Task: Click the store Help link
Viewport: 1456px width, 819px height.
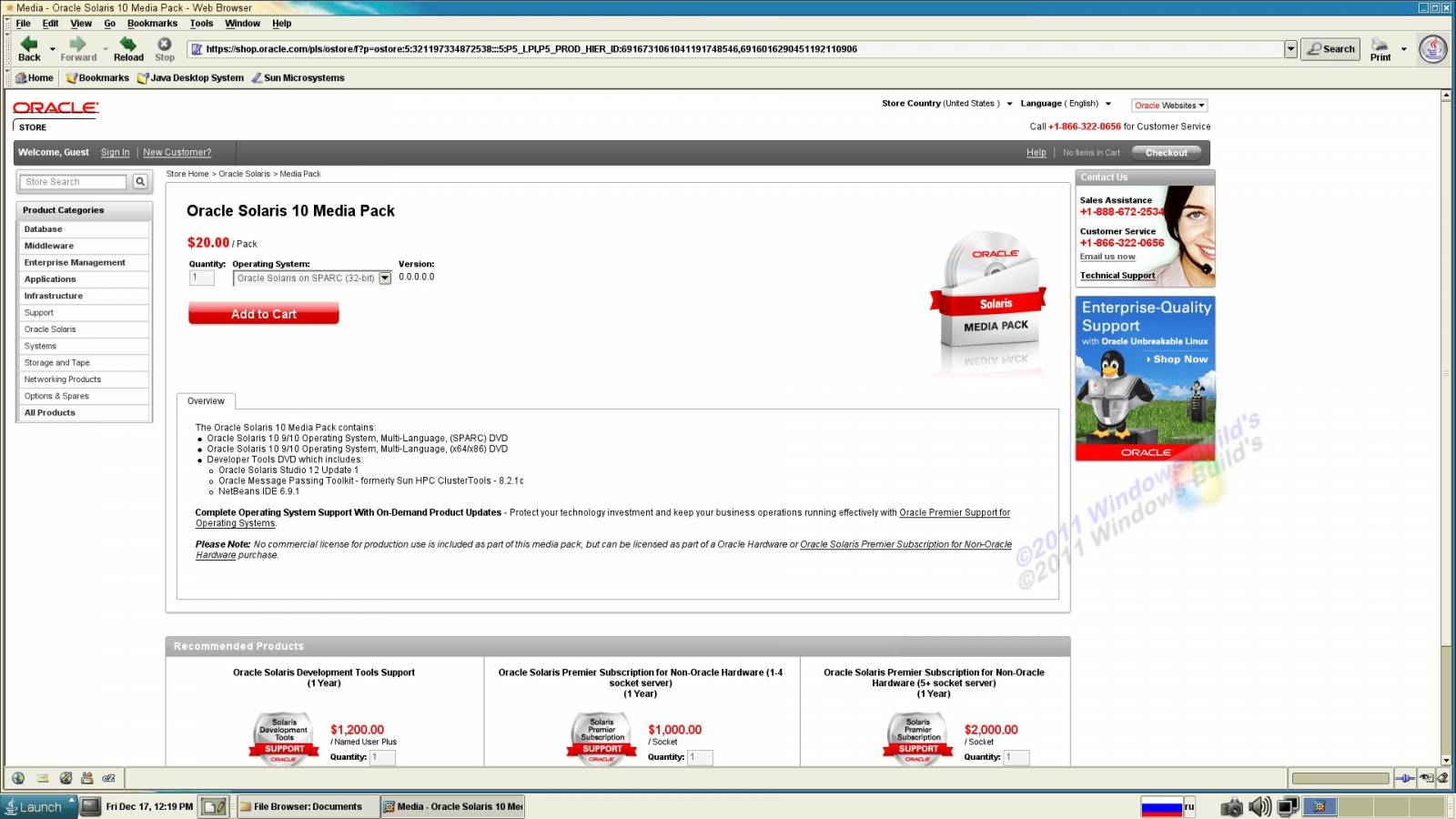Action: 1036,153
